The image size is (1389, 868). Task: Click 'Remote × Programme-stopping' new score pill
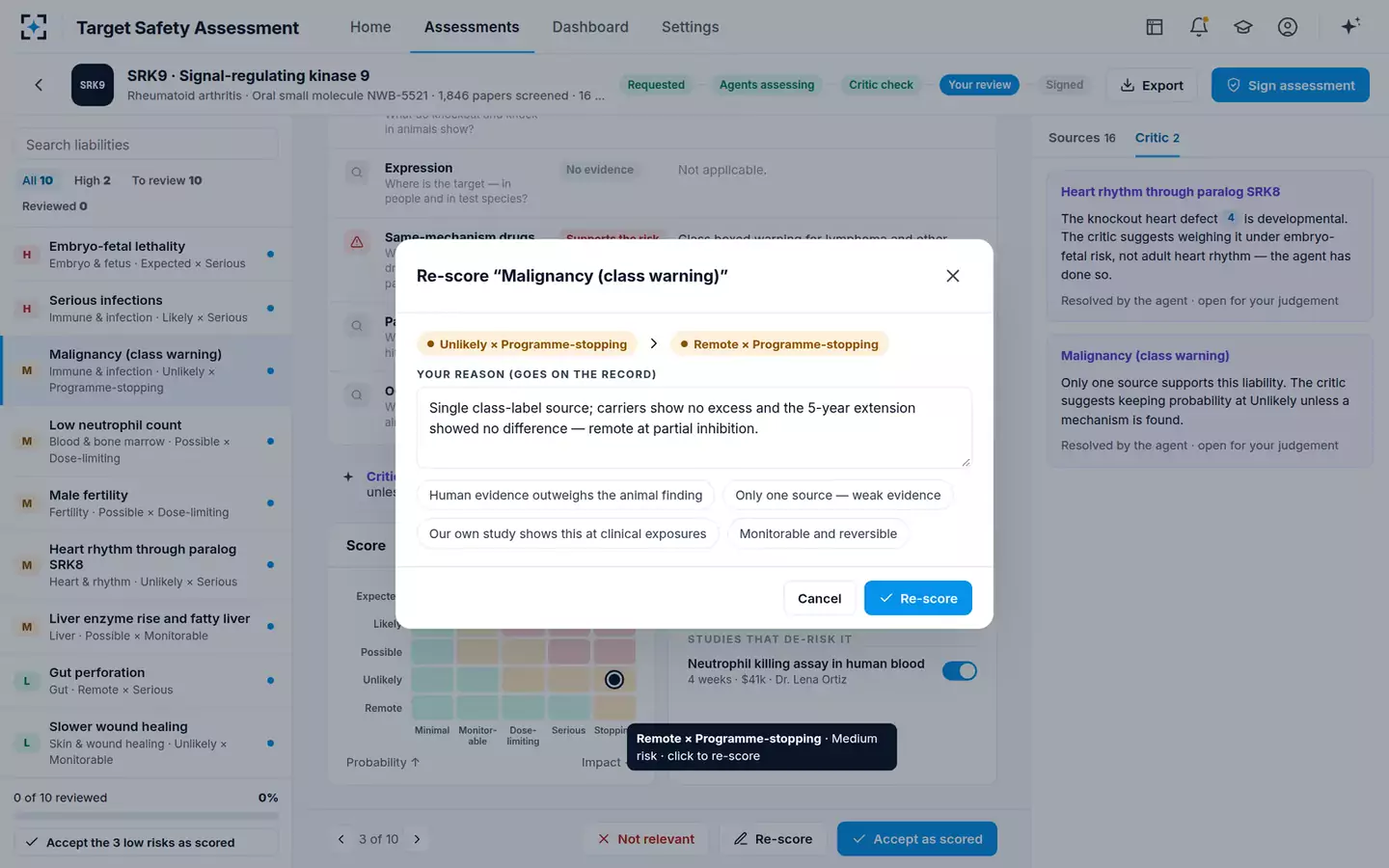tap(779, 344)
